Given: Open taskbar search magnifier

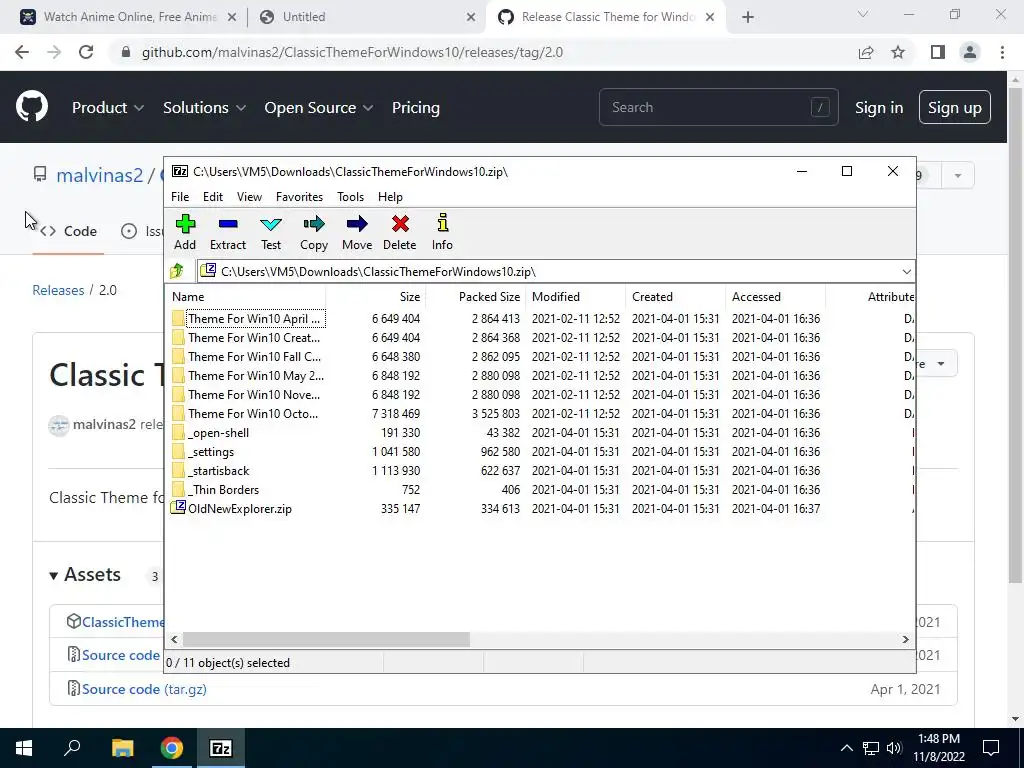Looking at the screenshot, I should click(72, 748).
